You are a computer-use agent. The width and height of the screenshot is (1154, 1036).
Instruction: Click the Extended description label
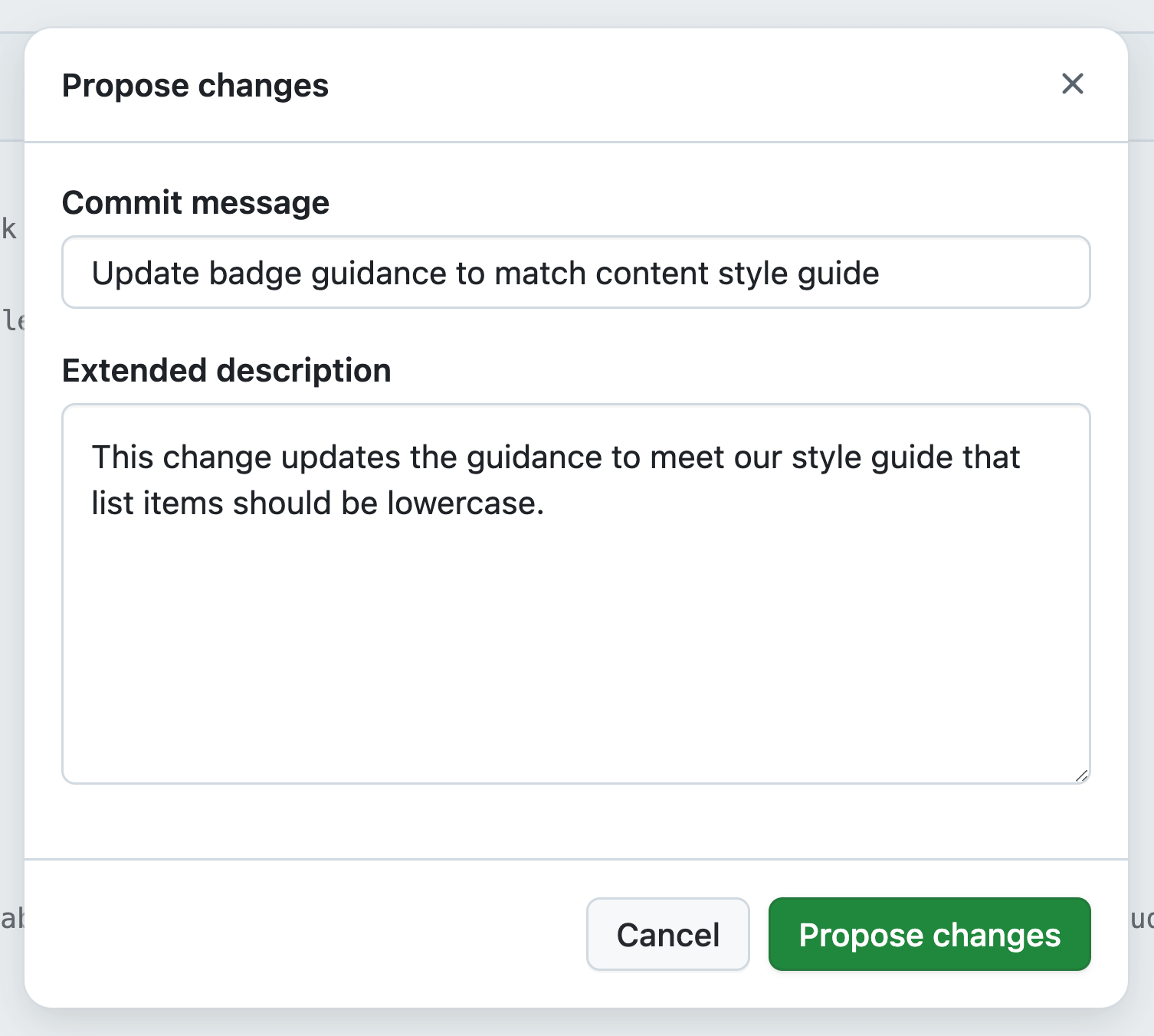227,370
